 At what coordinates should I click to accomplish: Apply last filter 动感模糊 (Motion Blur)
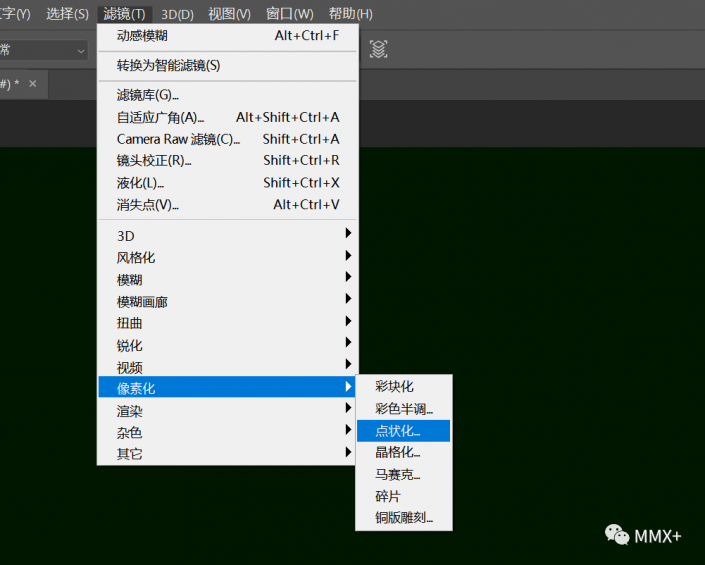[x=142, y=36]
